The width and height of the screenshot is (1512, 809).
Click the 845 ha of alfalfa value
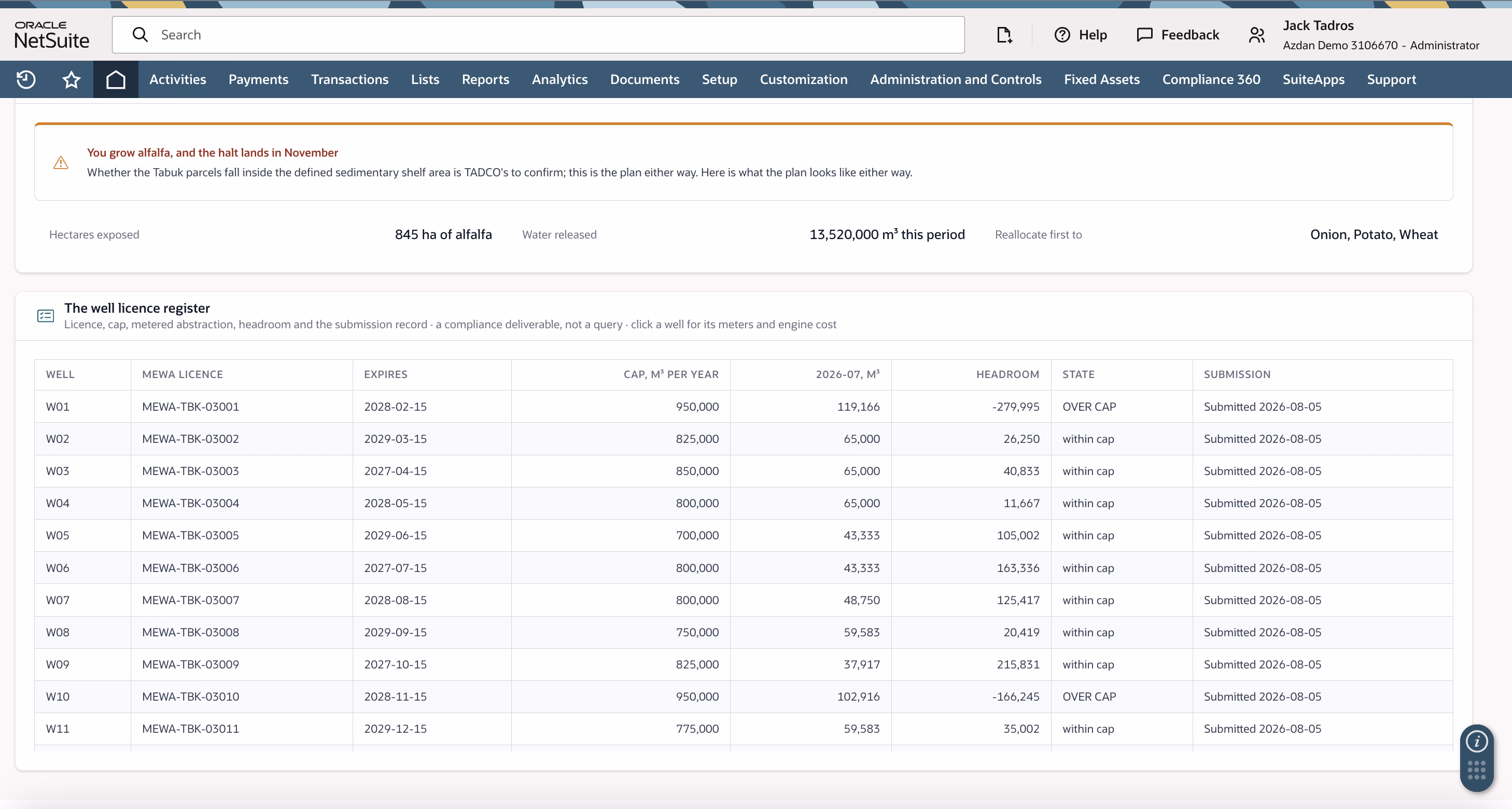coord(443,234)
